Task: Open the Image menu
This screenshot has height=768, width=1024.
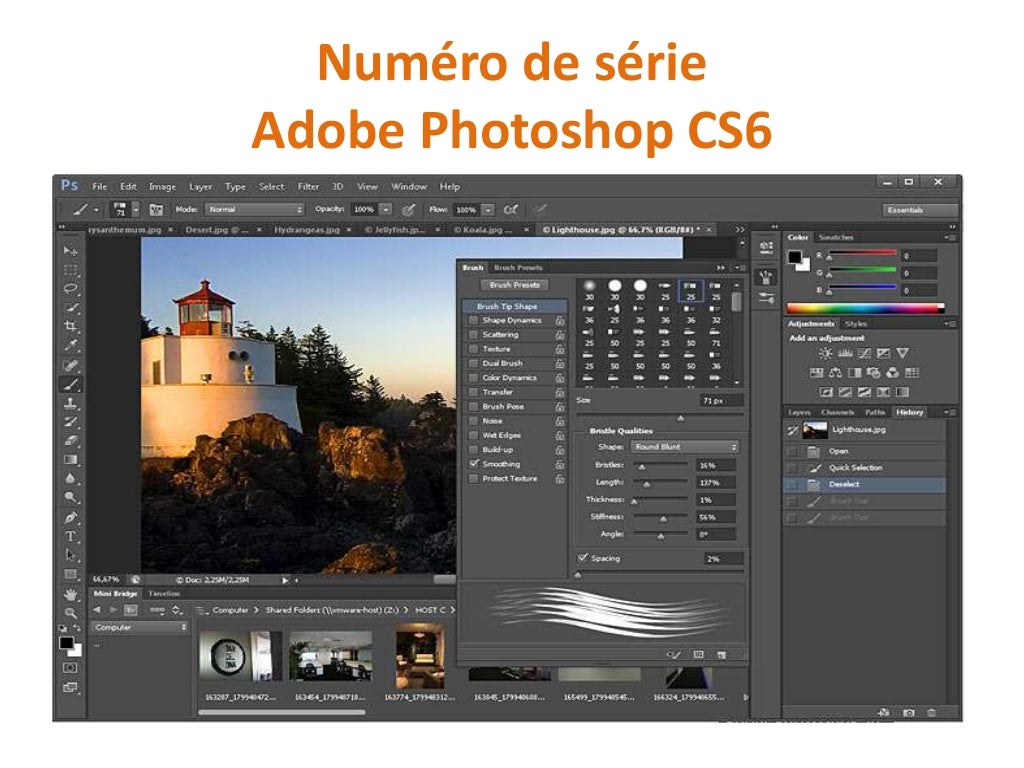Action: pyautogui.click(x=163, y=187)
